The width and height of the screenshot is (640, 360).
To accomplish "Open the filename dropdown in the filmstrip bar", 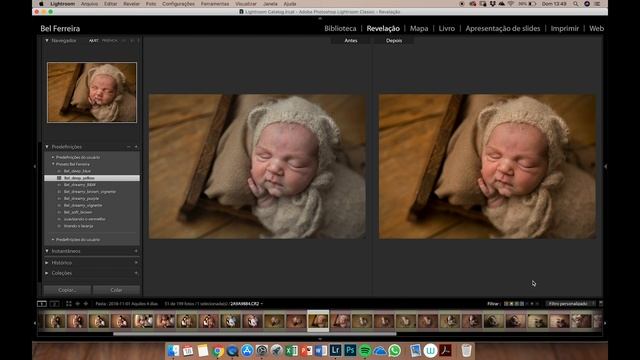I will 262,304.
